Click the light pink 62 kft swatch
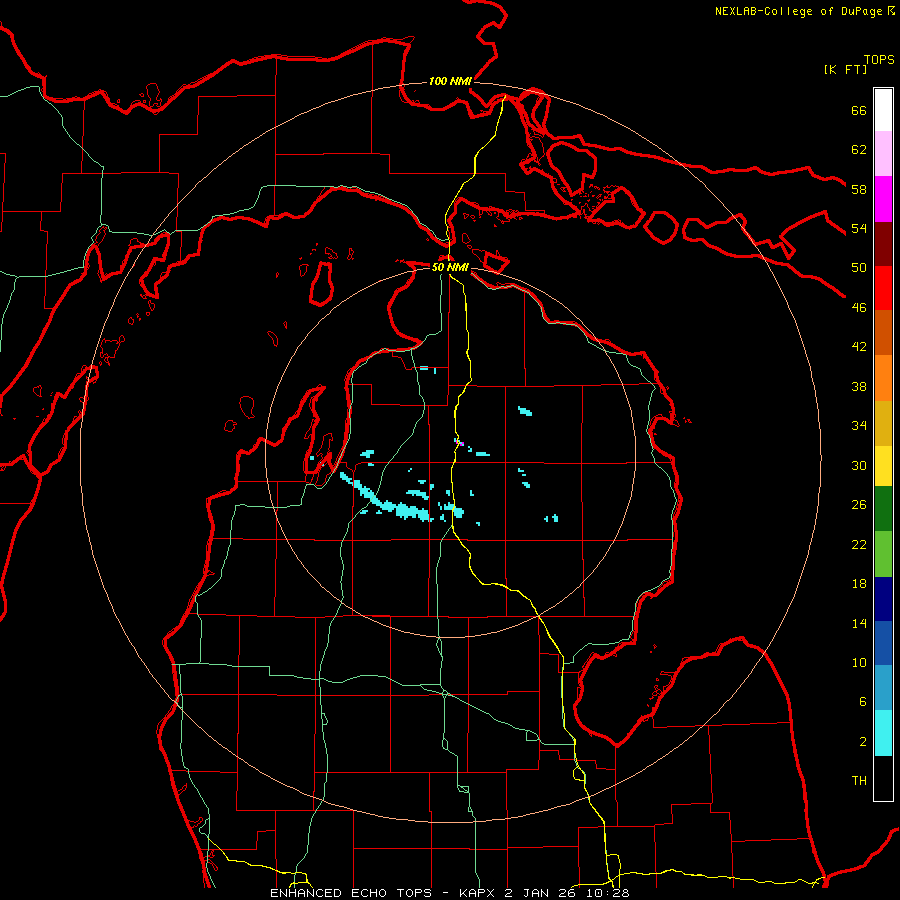 [883, 153]
